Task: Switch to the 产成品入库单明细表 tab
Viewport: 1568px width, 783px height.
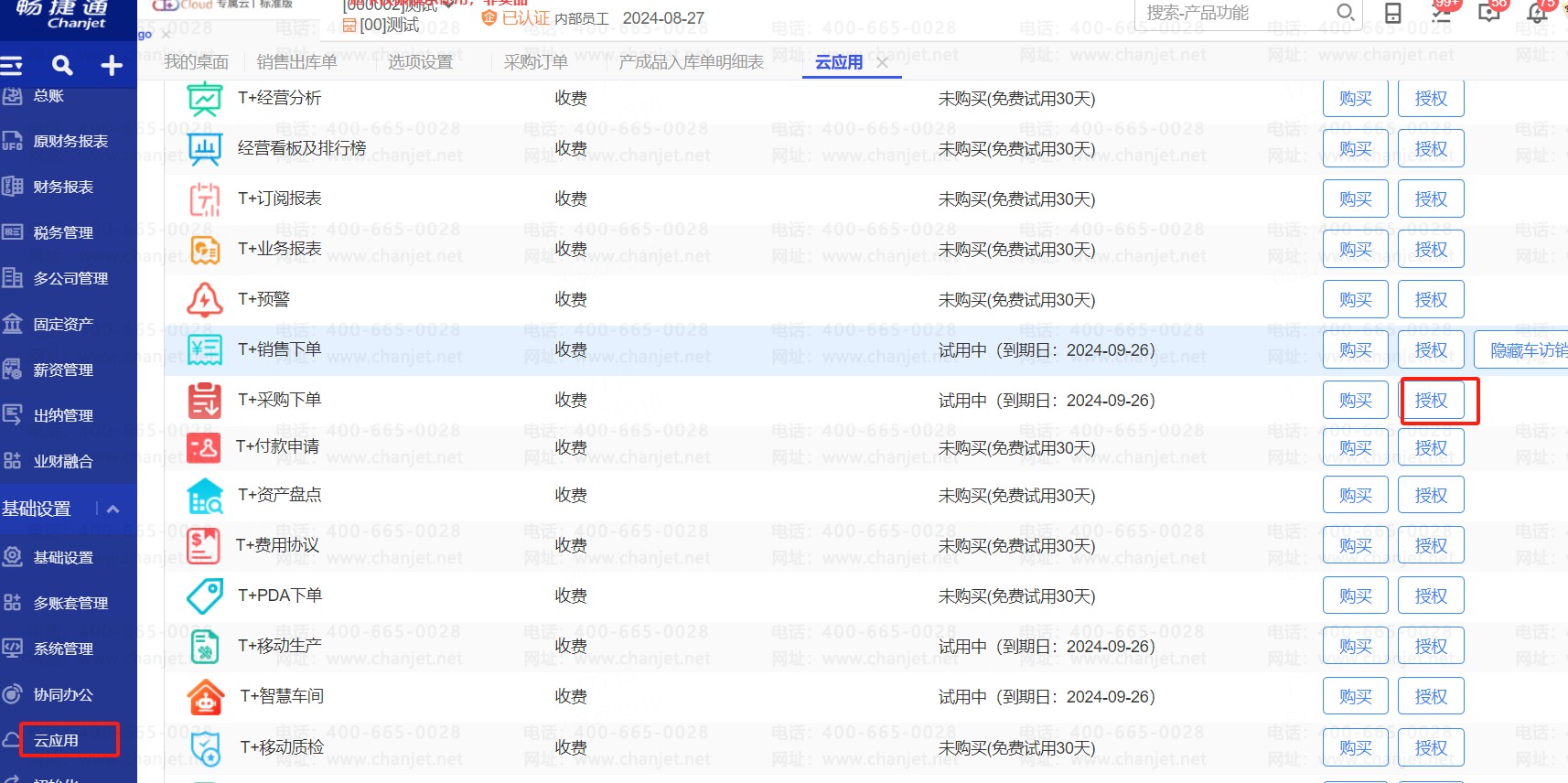Action: pos(692,62)
